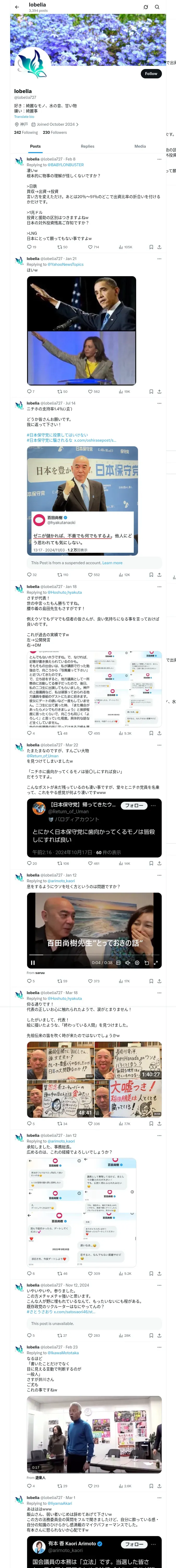Bookmark the Feb 8 post

(x=151, y=247)
